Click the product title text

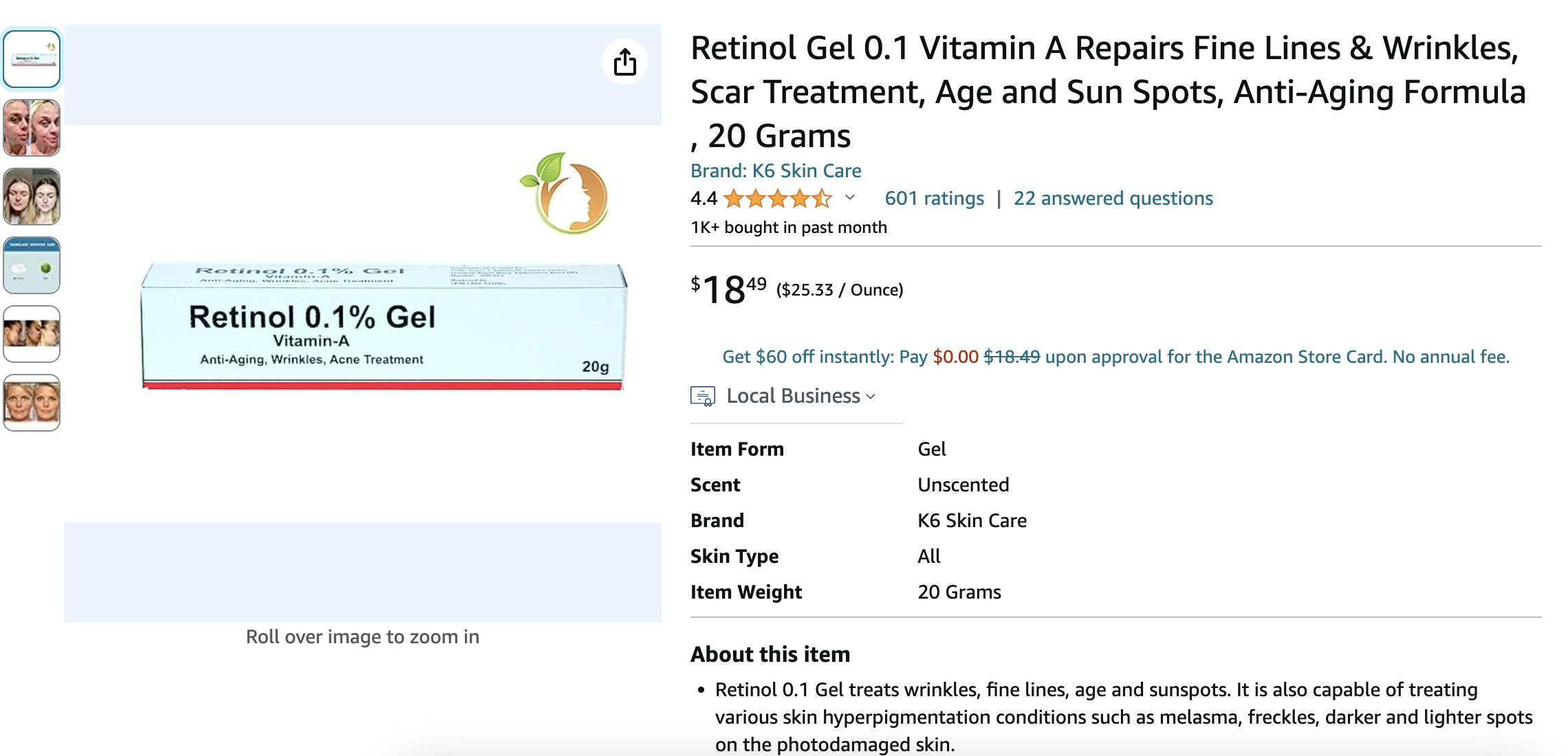tap(1107, 91)
